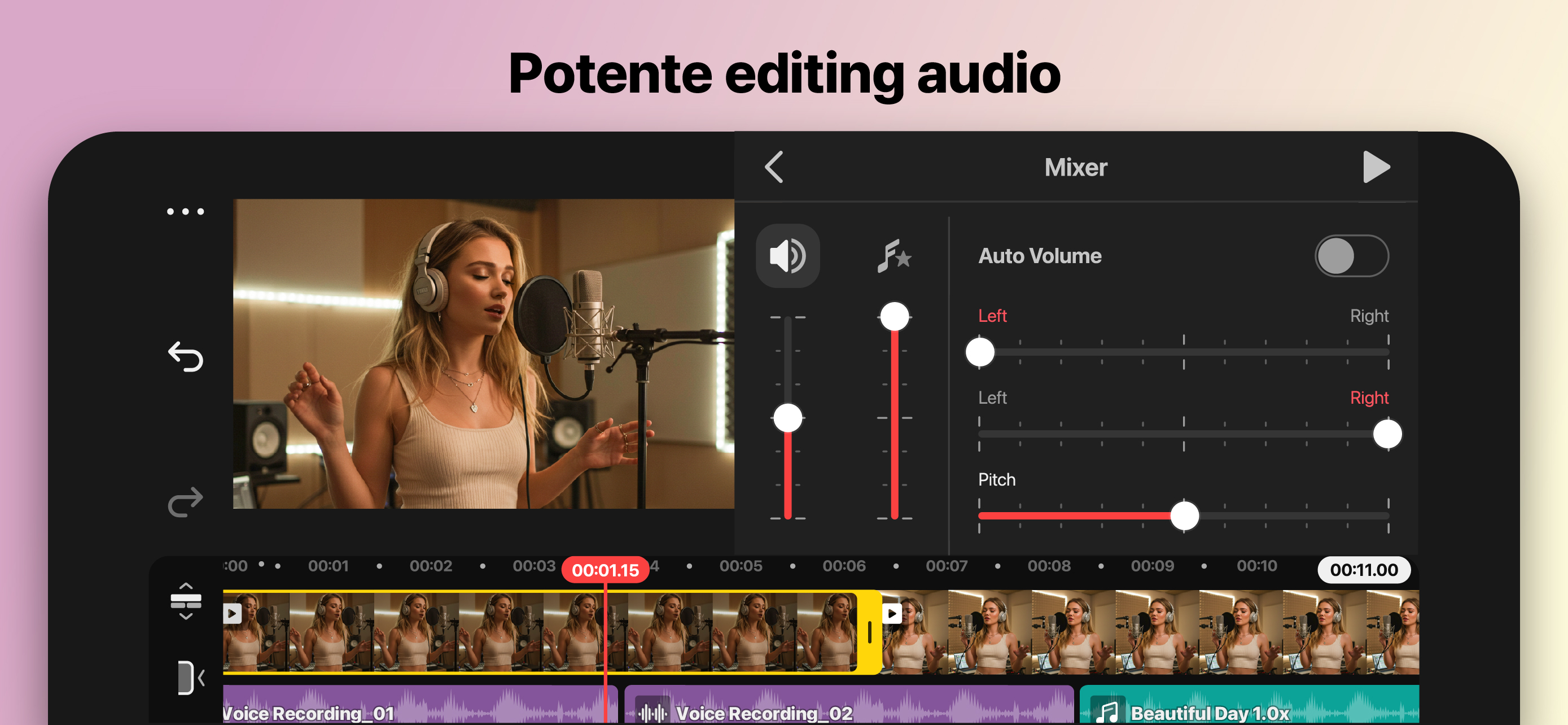This screenshot has height=725, width=1568.
Task: Click the yellow trim handle on selected clip
Action: pyautogui.click(x=869, y=632)
